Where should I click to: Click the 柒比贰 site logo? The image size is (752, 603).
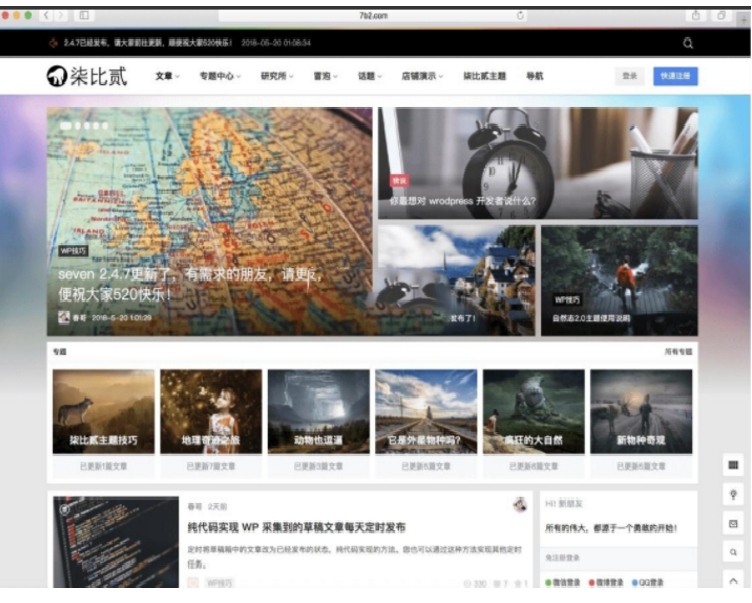tap(87, 76)
